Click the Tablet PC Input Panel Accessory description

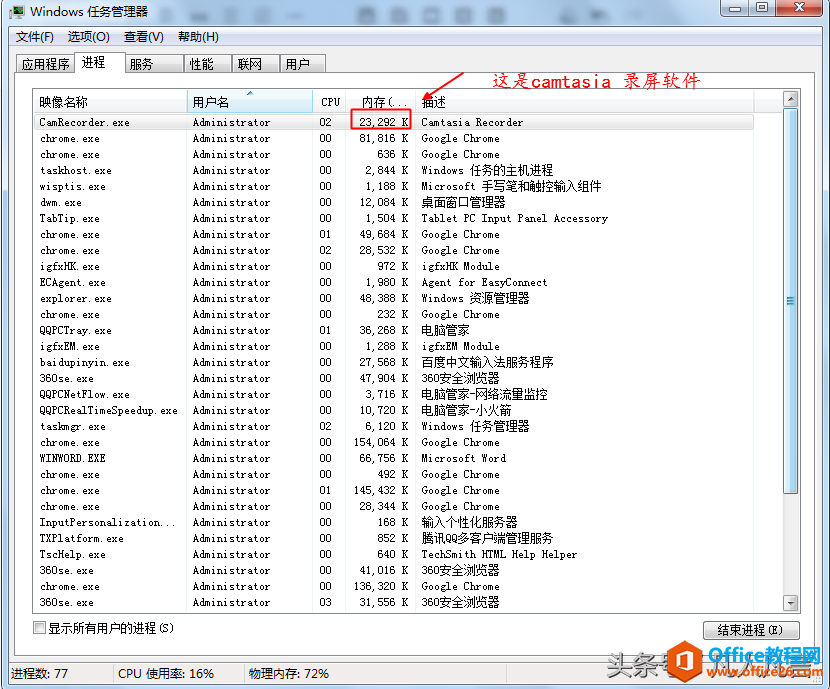point(515,219)
